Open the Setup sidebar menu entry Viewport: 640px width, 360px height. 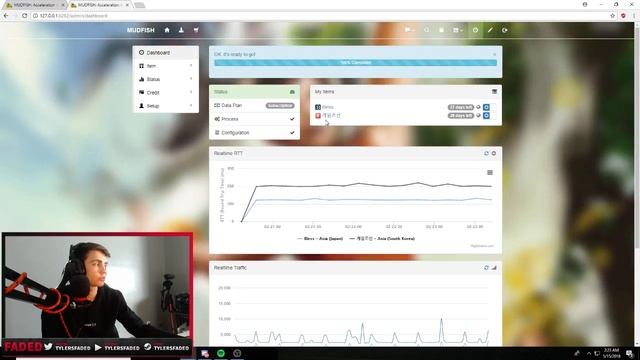point(166,106)
